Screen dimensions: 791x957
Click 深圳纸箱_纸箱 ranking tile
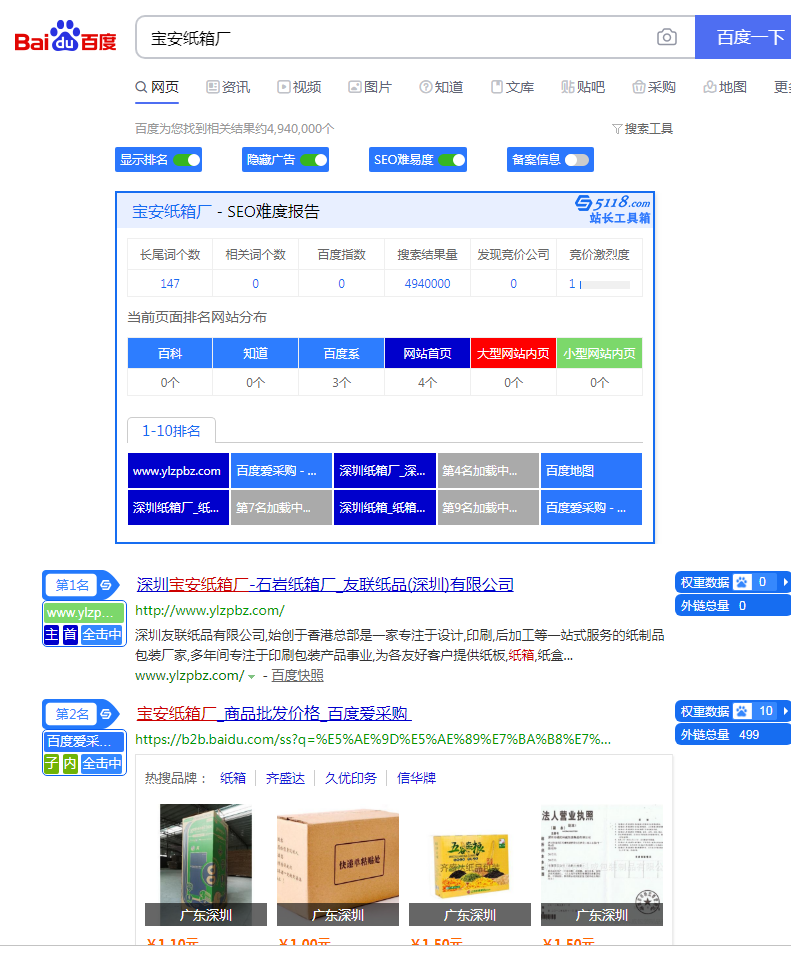click(x=385, y=507)
